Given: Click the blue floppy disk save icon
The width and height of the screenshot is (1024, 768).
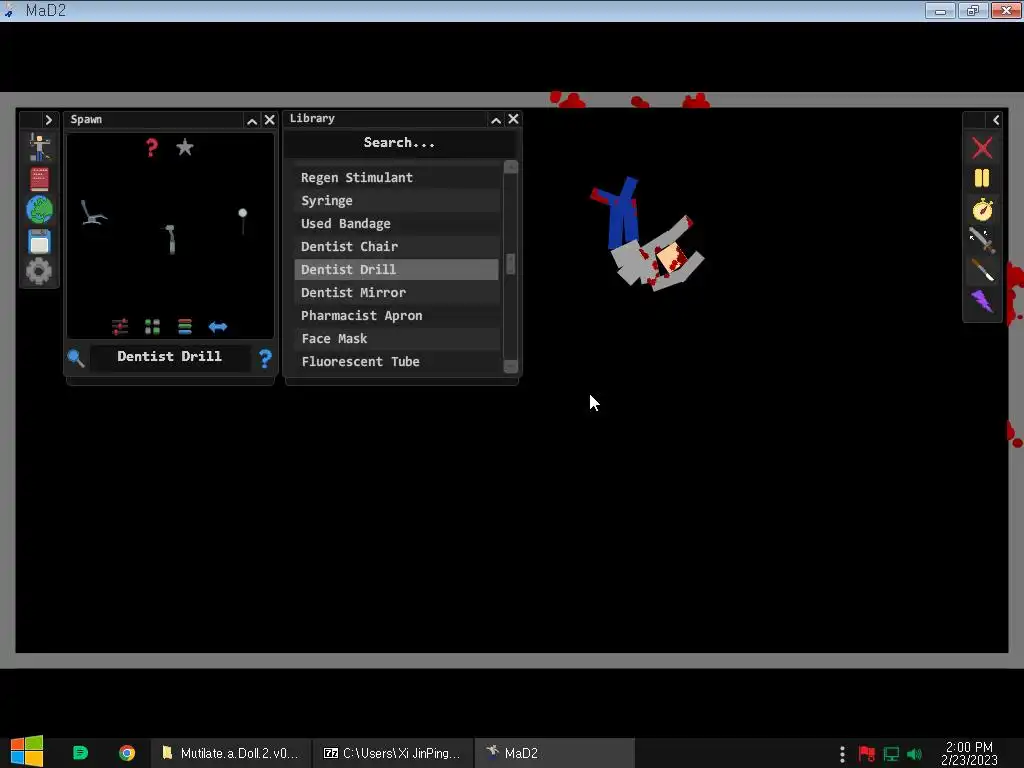Looking at the screenshot, I should (x=39, y=242).
